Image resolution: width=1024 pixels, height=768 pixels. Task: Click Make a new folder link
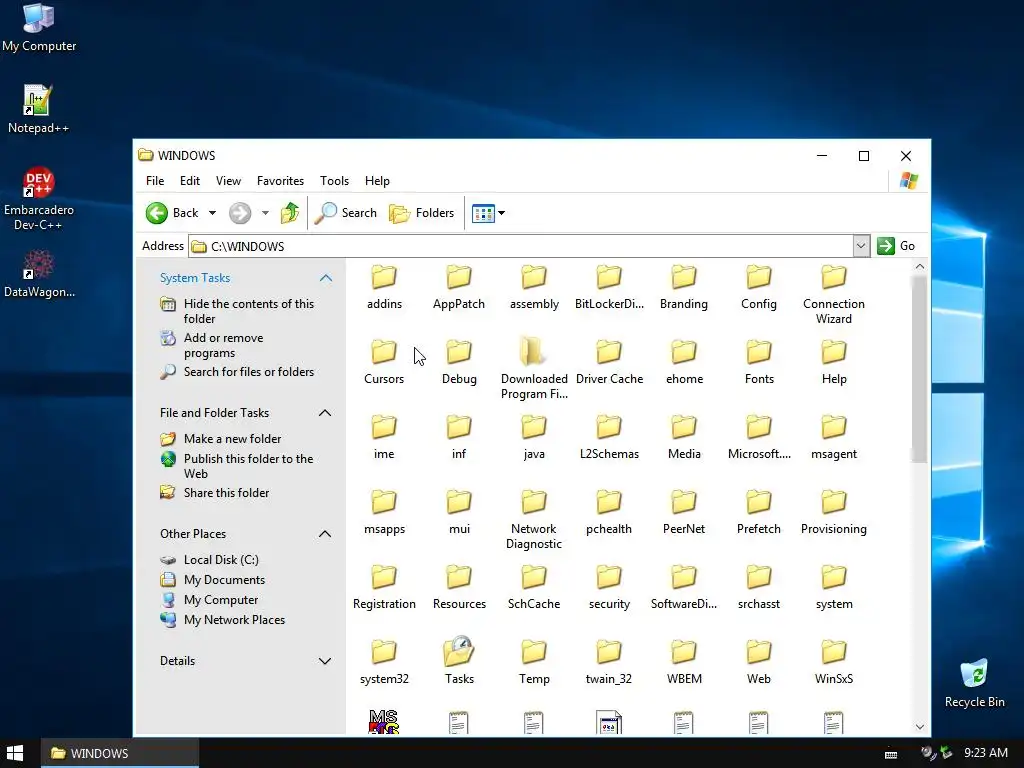point(221,439)
